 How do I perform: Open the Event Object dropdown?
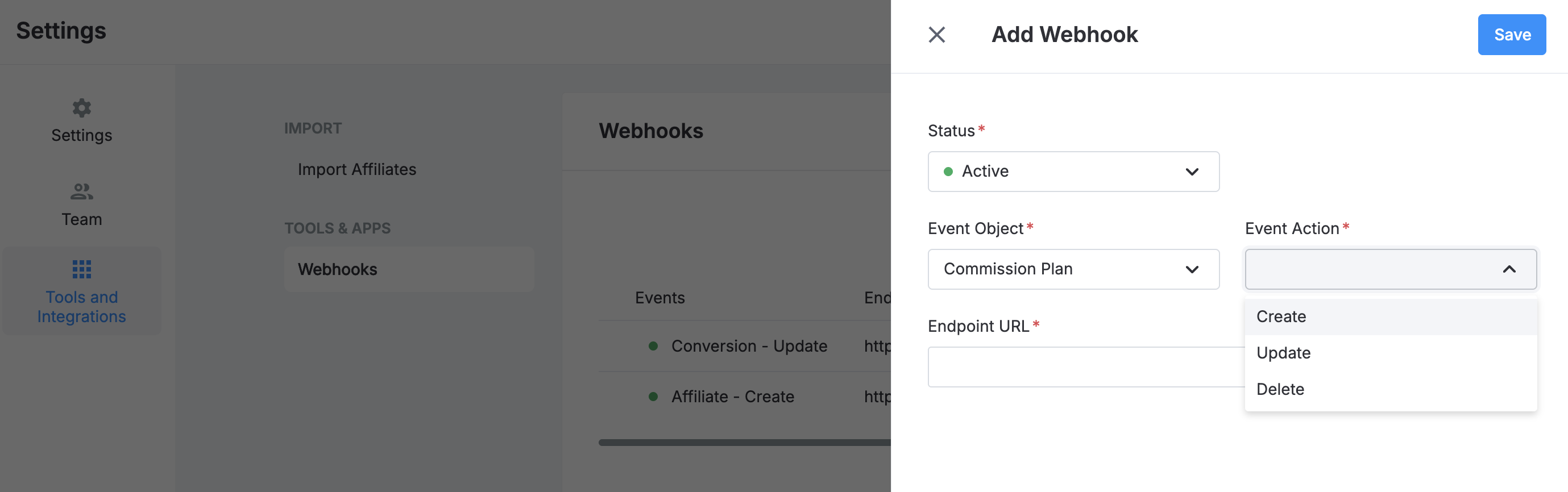pos(1073,269)
